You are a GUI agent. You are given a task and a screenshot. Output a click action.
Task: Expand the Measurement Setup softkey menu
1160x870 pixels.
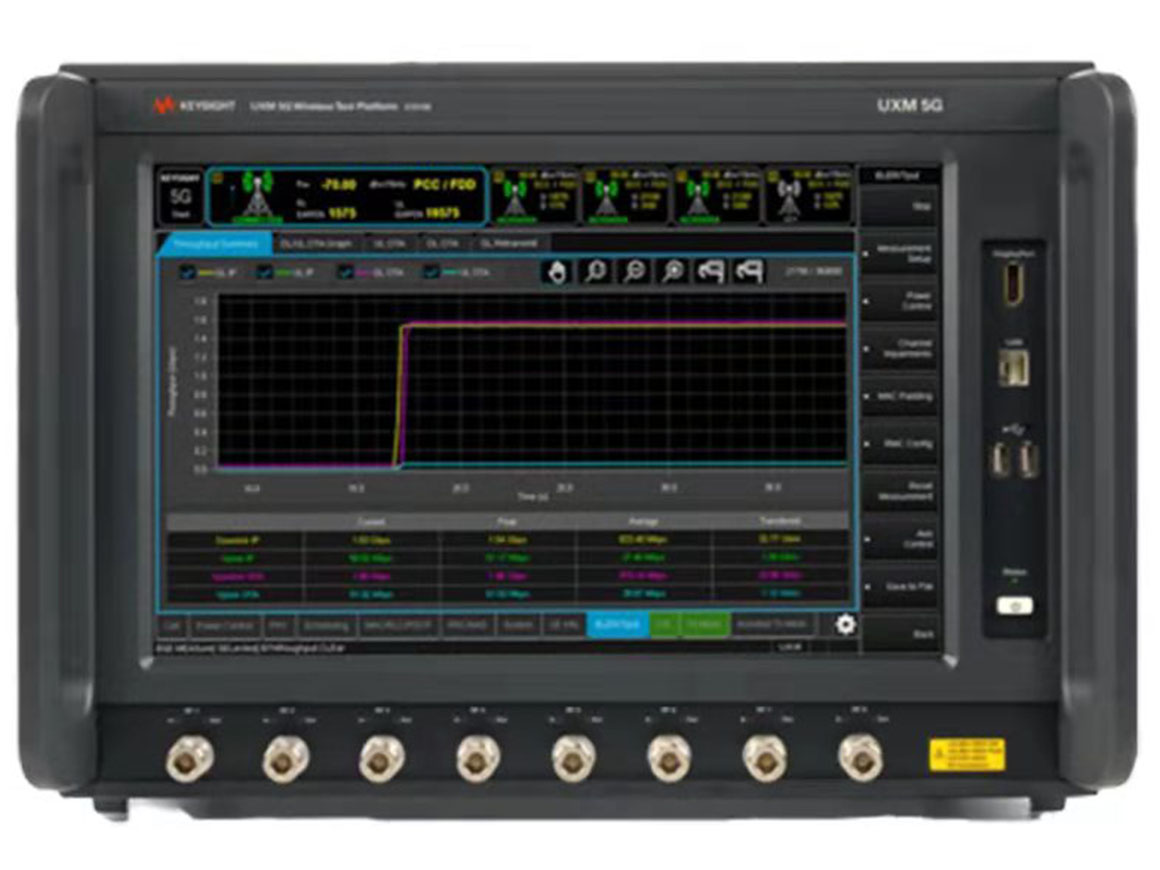tap(900, 254)
